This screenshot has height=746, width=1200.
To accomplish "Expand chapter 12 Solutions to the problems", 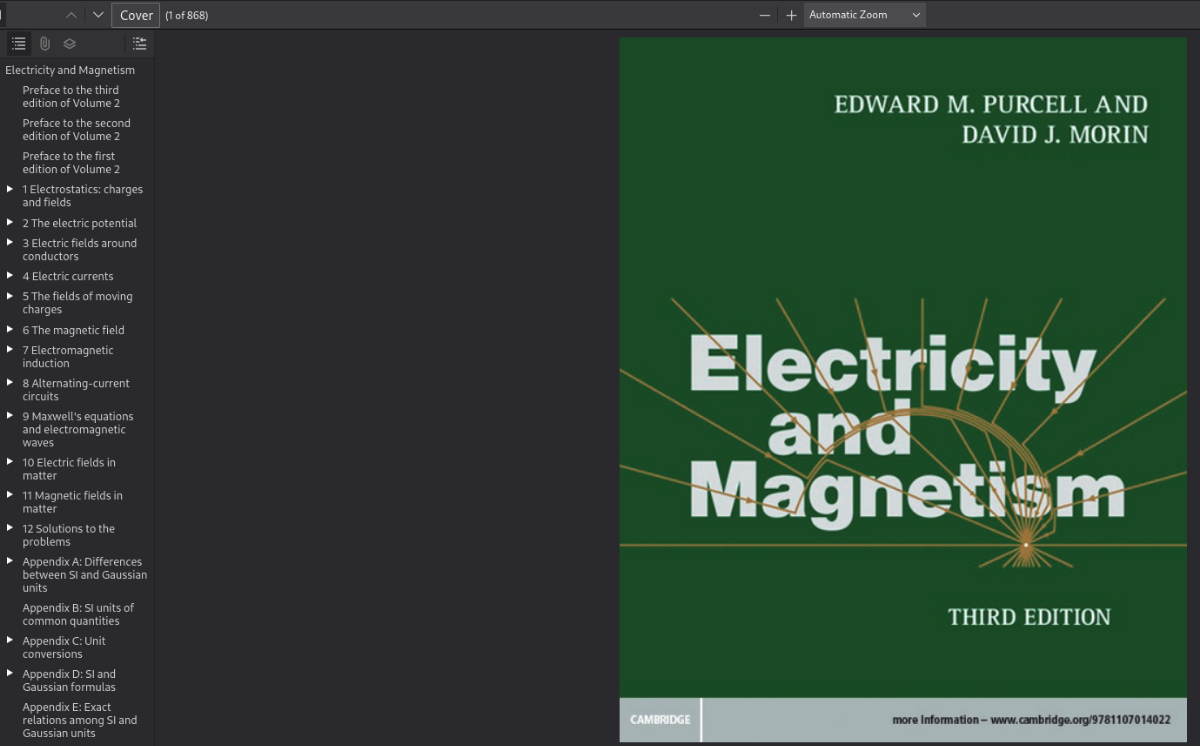I will (10, 529).
